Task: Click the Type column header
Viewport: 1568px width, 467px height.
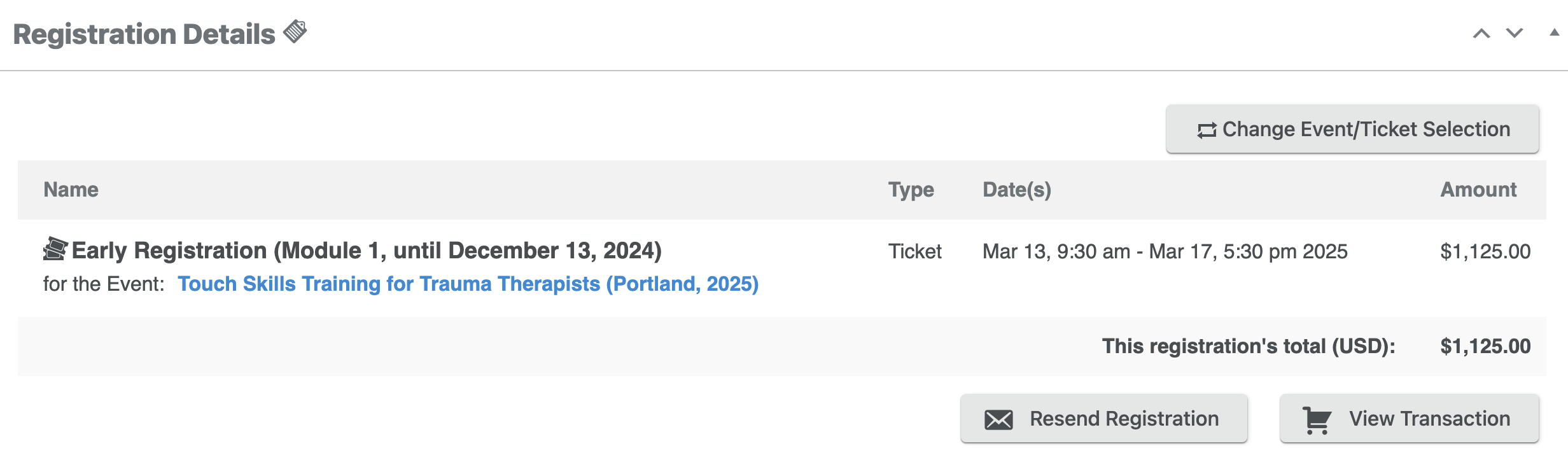Action: [x=911, y=190]
